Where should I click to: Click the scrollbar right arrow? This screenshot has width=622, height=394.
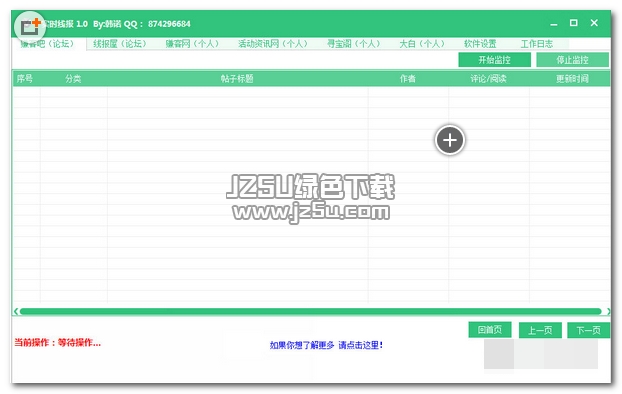(608, 311)
